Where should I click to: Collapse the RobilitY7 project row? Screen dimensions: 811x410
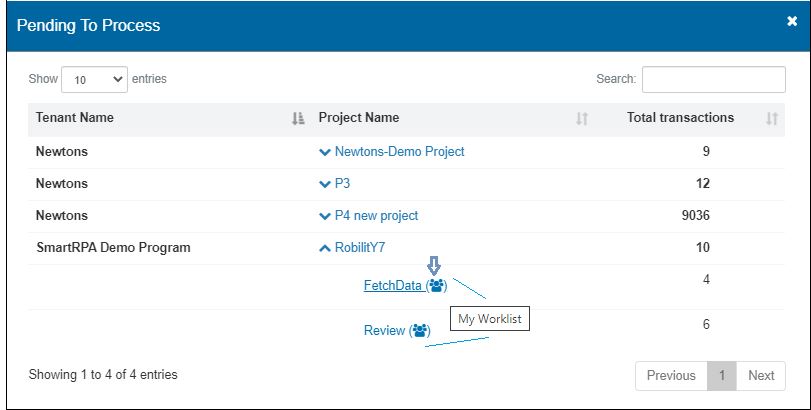[324, 248]
